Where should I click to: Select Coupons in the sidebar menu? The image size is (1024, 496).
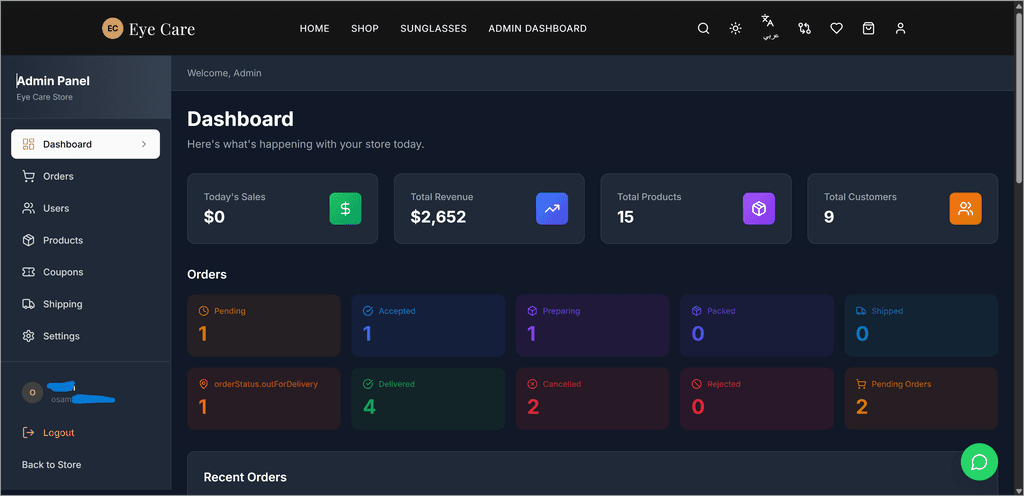pyautogui.click(x=86, y=272)
